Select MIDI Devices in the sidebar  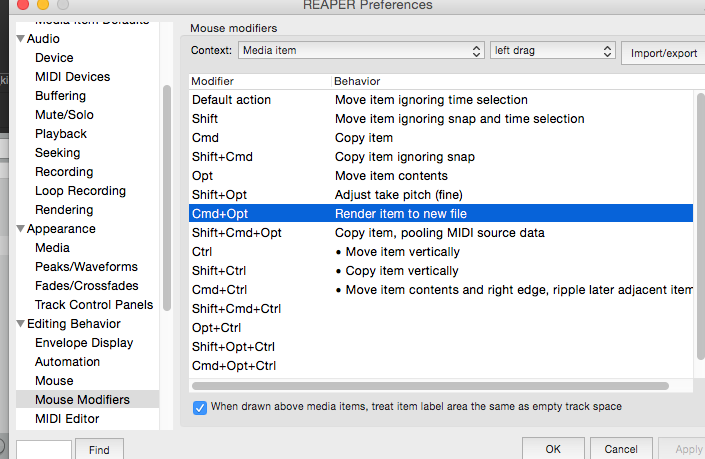coord(72,77)
